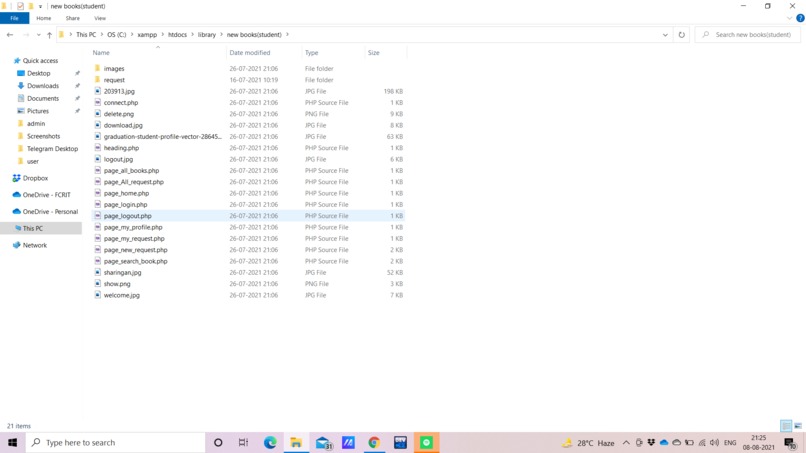Select the heading.php file

pos(121,148)
